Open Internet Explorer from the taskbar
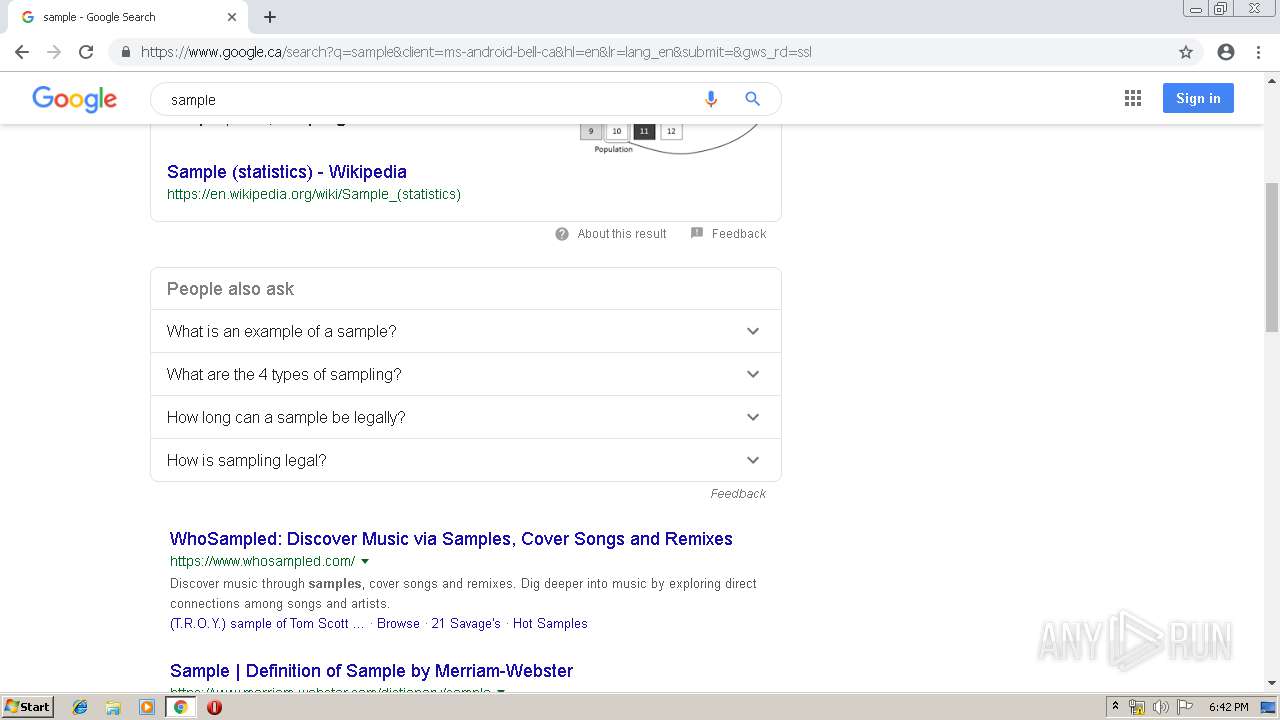The height and width of the screenshot is (720, 1280). pos(80,707)
